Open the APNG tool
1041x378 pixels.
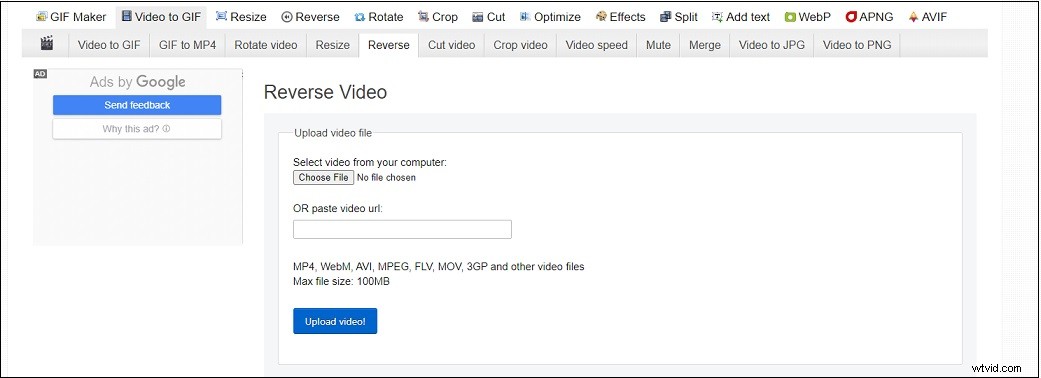[x=870, y=17]
